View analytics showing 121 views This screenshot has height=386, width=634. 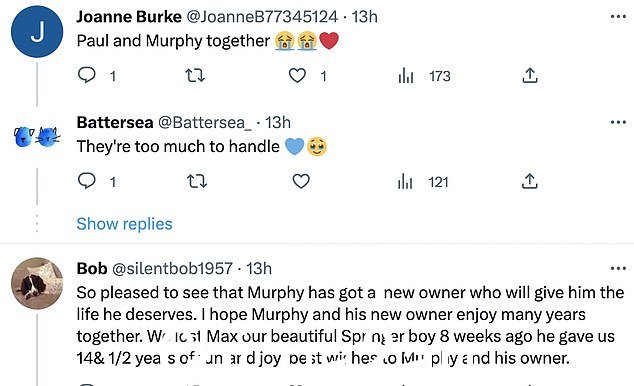pos(423,182)
